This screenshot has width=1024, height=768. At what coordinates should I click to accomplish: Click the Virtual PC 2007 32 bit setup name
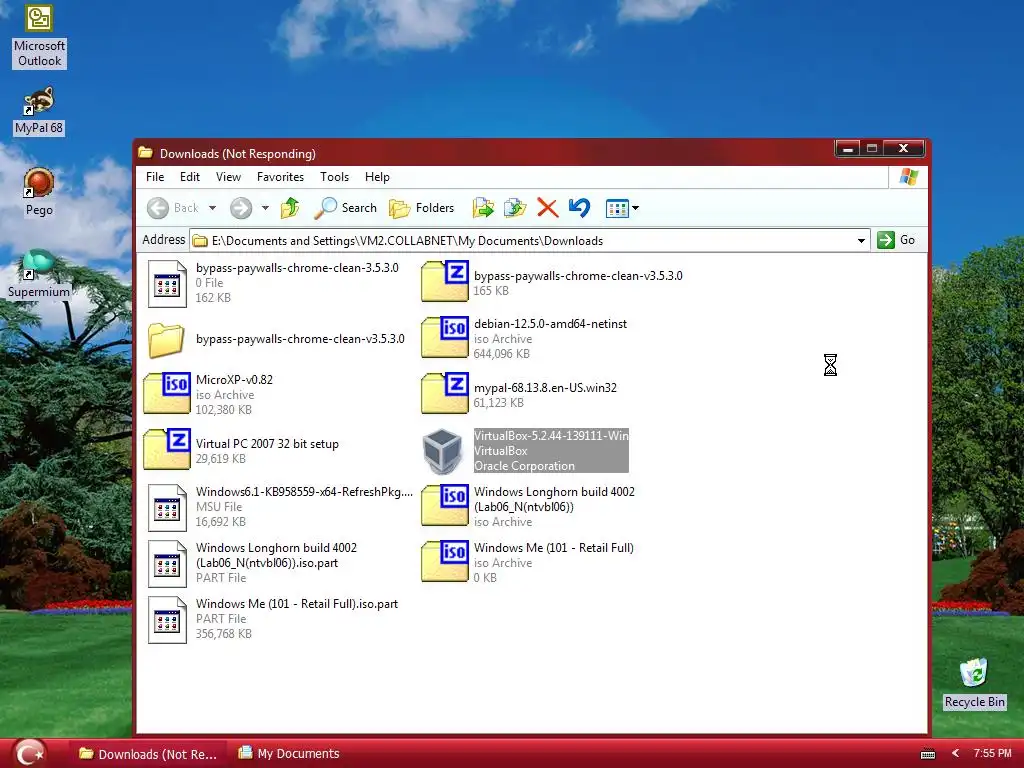coord(267,444)
